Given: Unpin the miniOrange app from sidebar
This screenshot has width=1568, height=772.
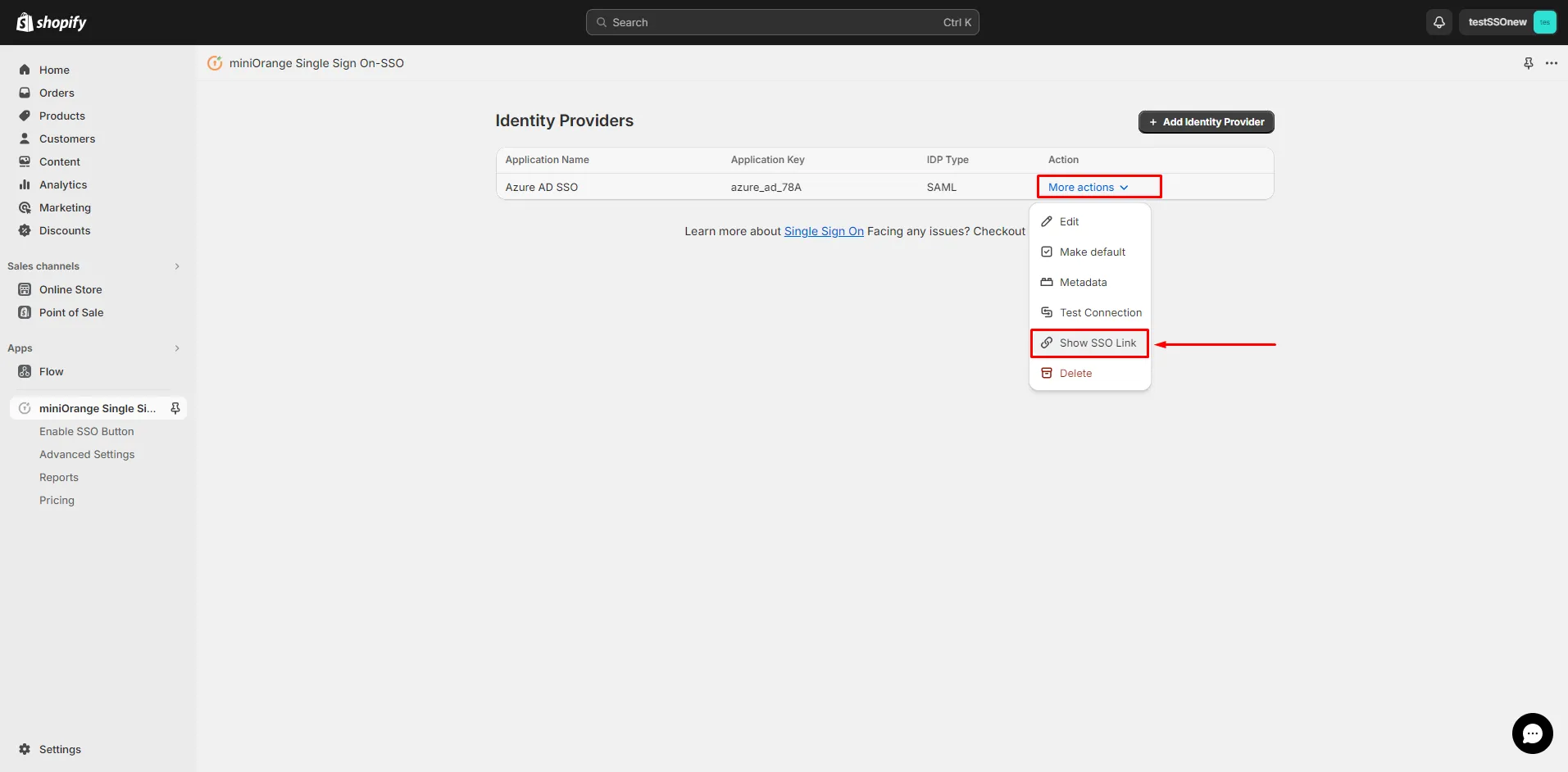Looking at the screenshot, I should coord(175,408).
